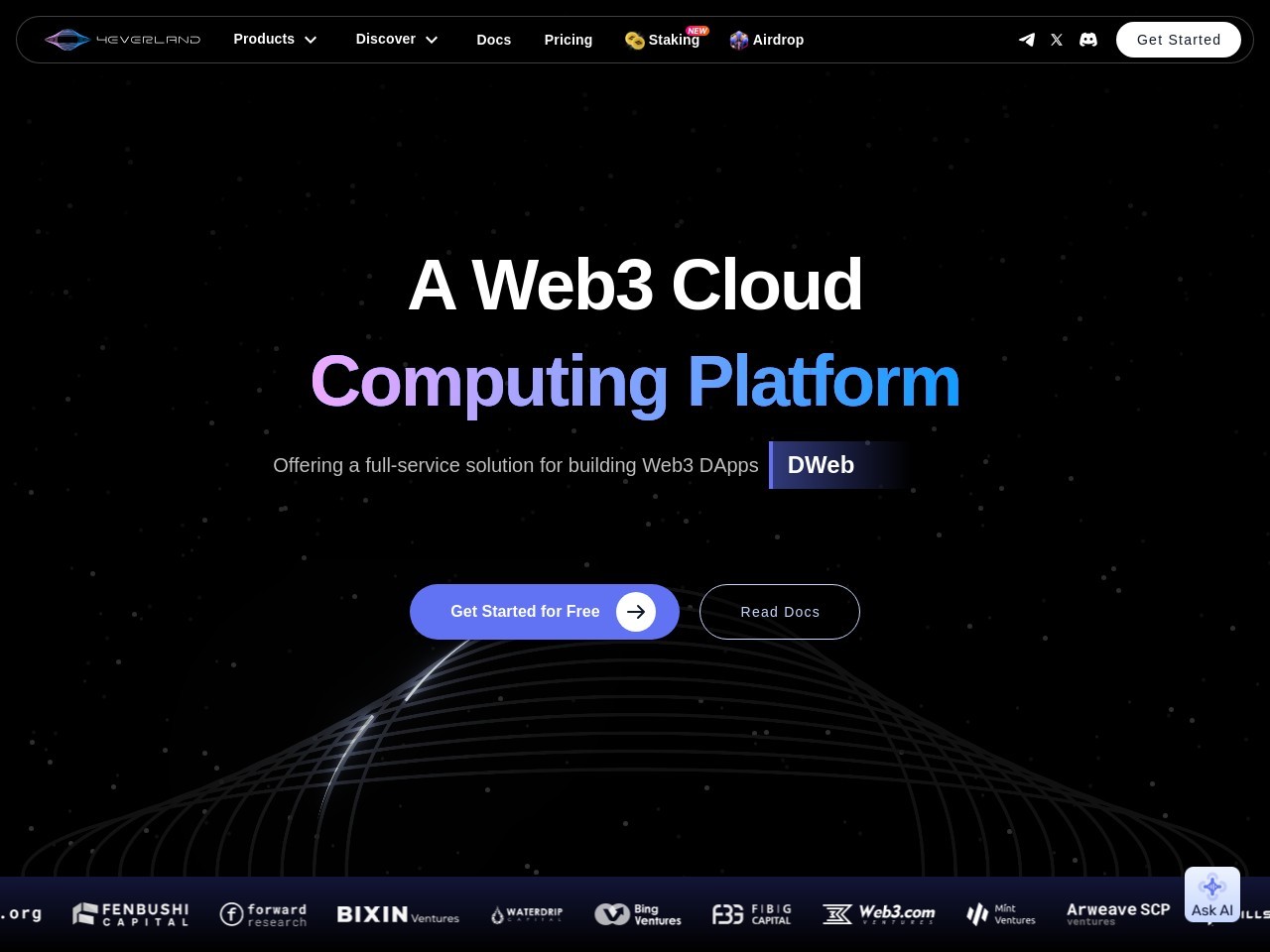Click the 4EVERLAND logo
This screenshot has width=1270, height=952.
[x=122, y=40]
